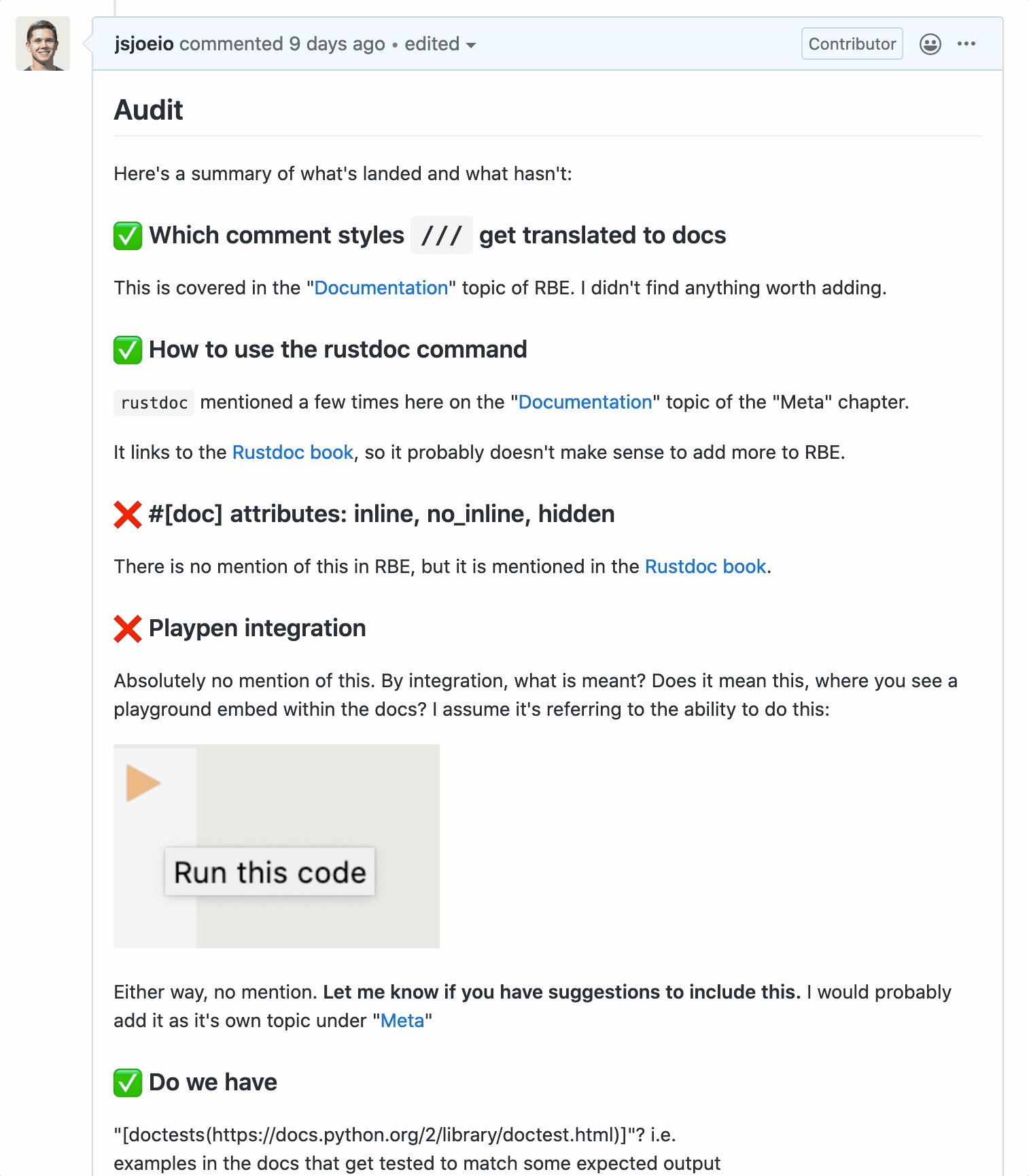
Task: Click the orange play triangle in the image
Action: pyautogui.click(x=142, y=783)
